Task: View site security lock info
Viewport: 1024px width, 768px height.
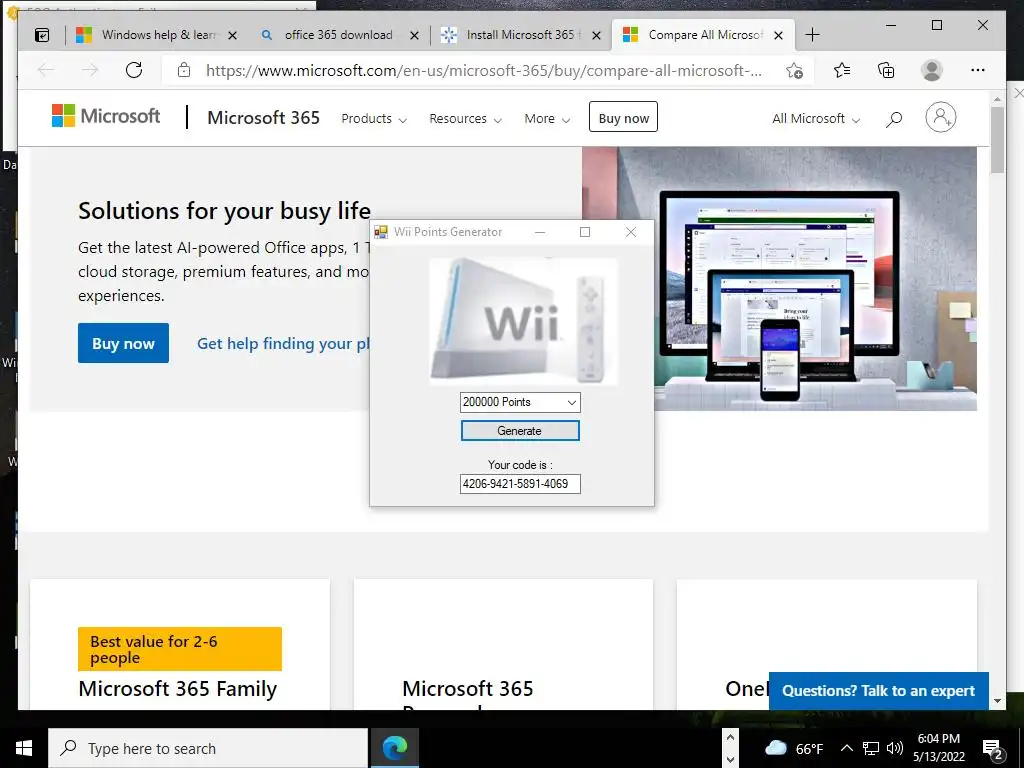Action: 184,70
